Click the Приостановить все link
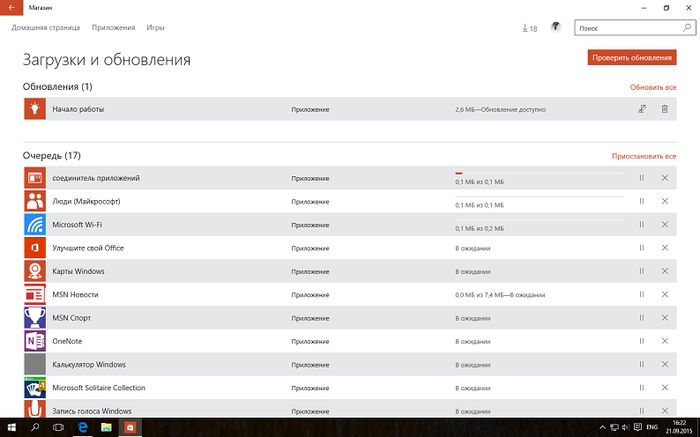 pyautogui.click(x=644, y=157)
